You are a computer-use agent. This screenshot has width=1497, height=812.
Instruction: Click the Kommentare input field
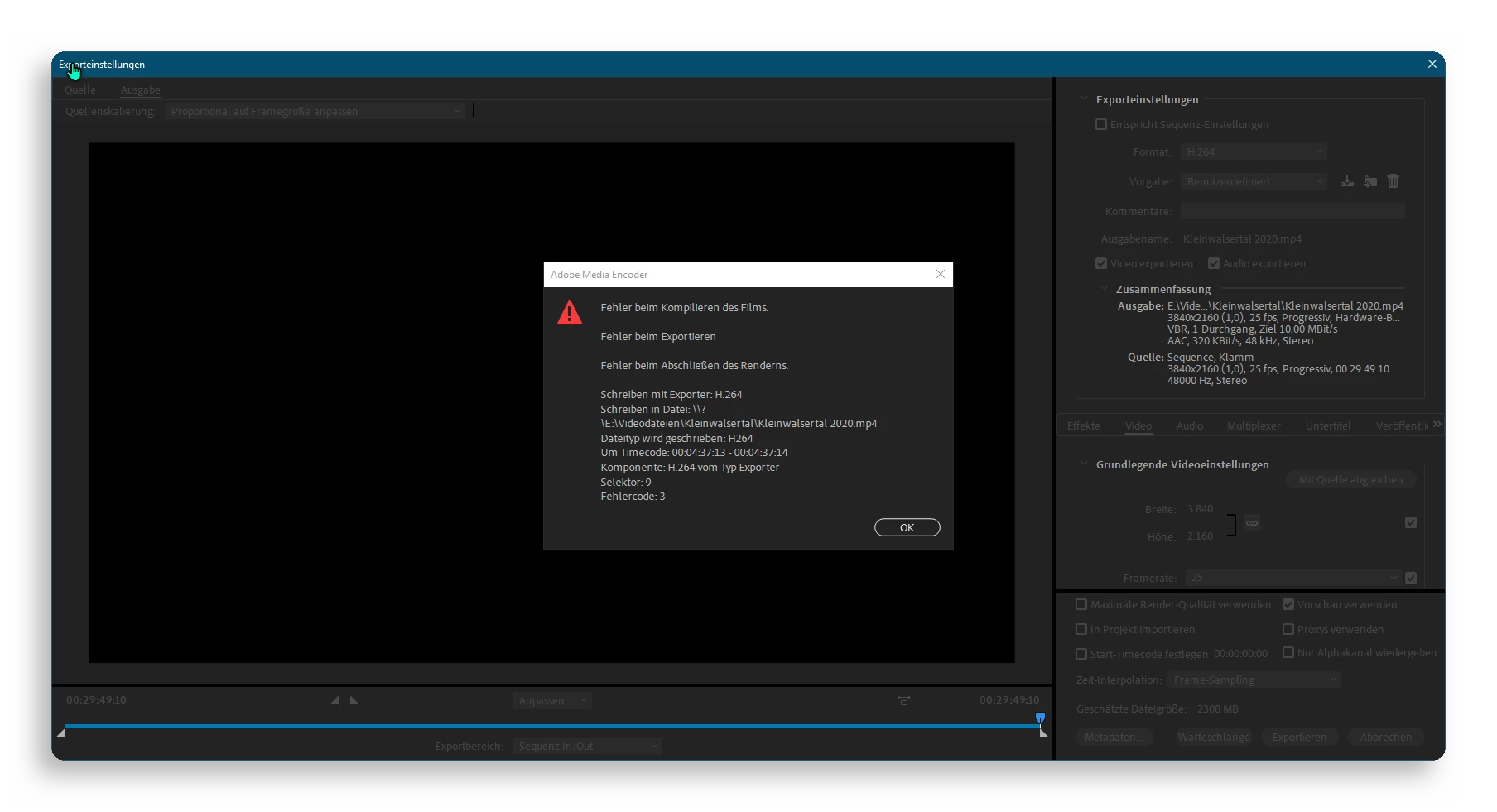click(x=1292, y=211)
